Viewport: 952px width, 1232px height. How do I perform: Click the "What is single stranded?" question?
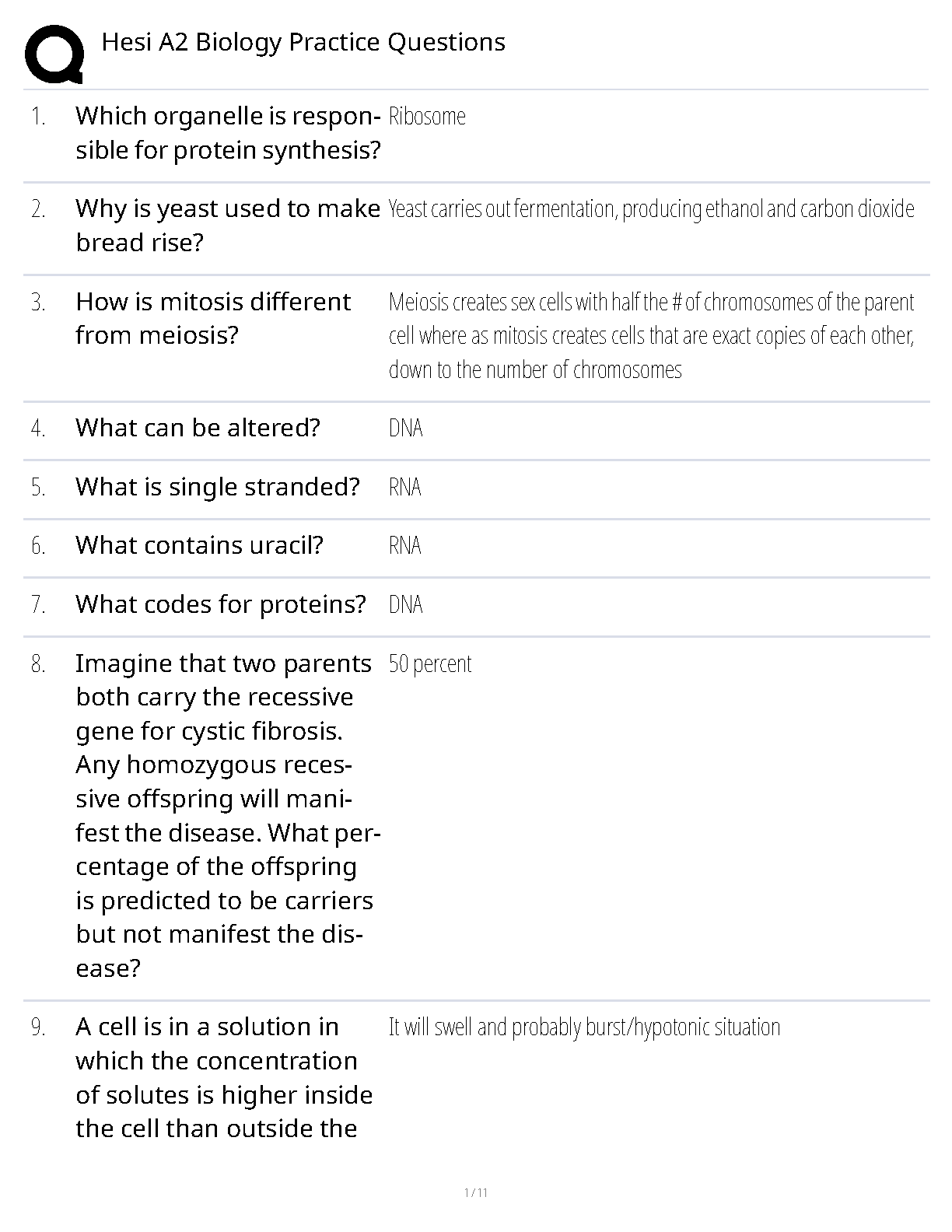(218, 487)
